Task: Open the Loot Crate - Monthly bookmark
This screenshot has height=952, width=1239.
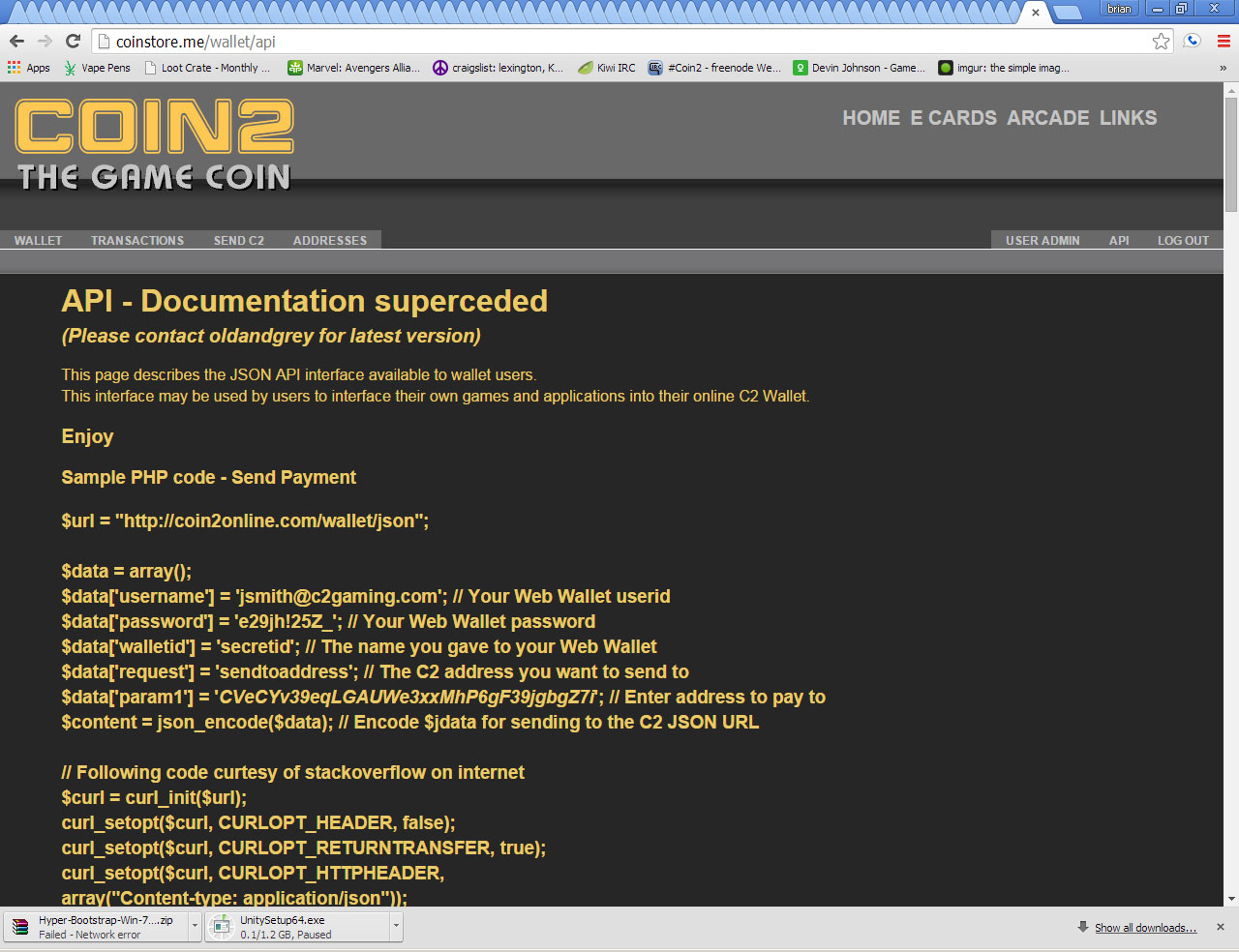Action: (x=207, y=68)
